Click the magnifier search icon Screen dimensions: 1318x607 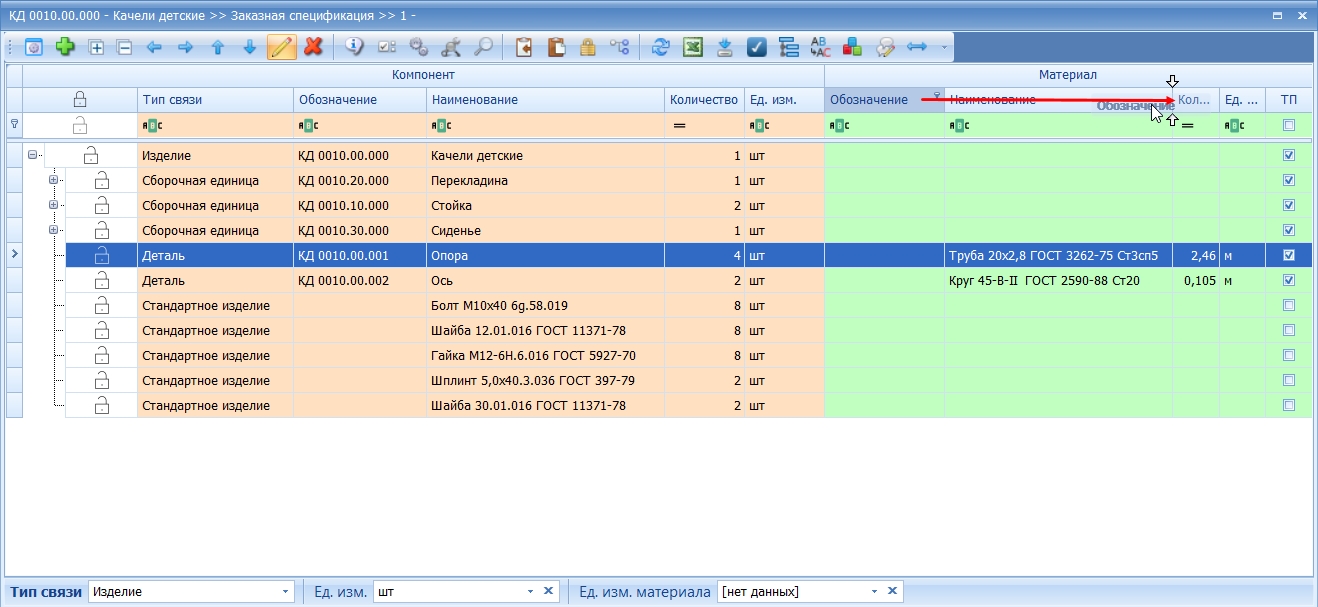(483, 47)
